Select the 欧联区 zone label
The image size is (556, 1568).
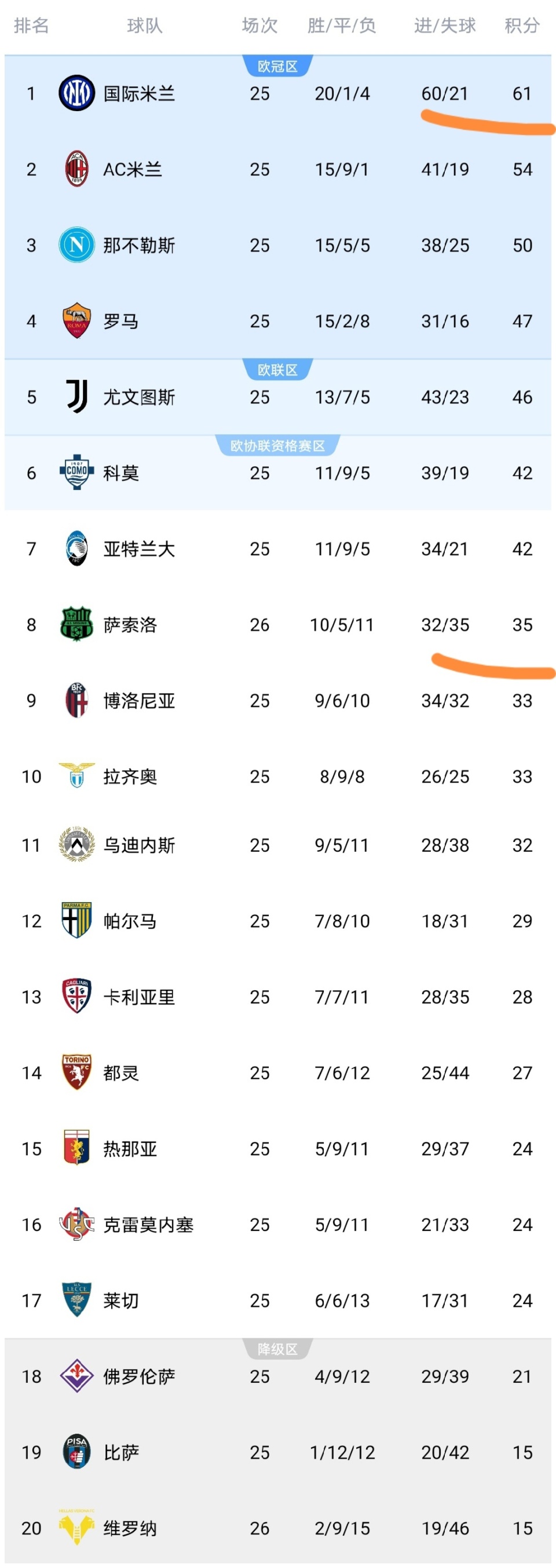(277, 370)
